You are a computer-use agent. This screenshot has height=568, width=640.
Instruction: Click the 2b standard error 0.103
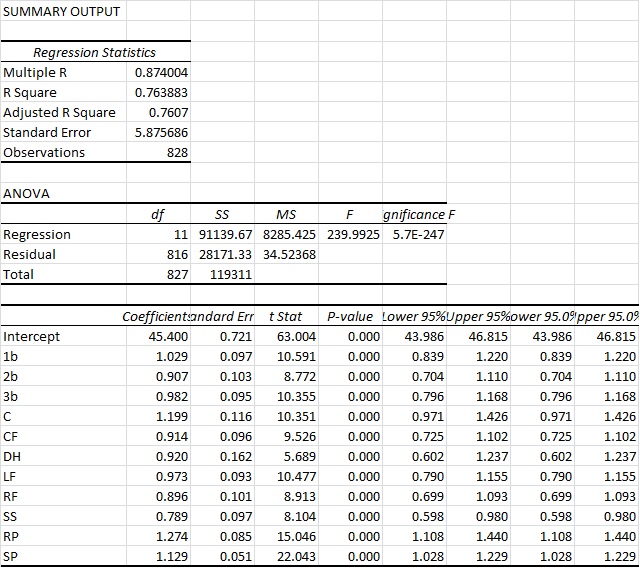236,377
